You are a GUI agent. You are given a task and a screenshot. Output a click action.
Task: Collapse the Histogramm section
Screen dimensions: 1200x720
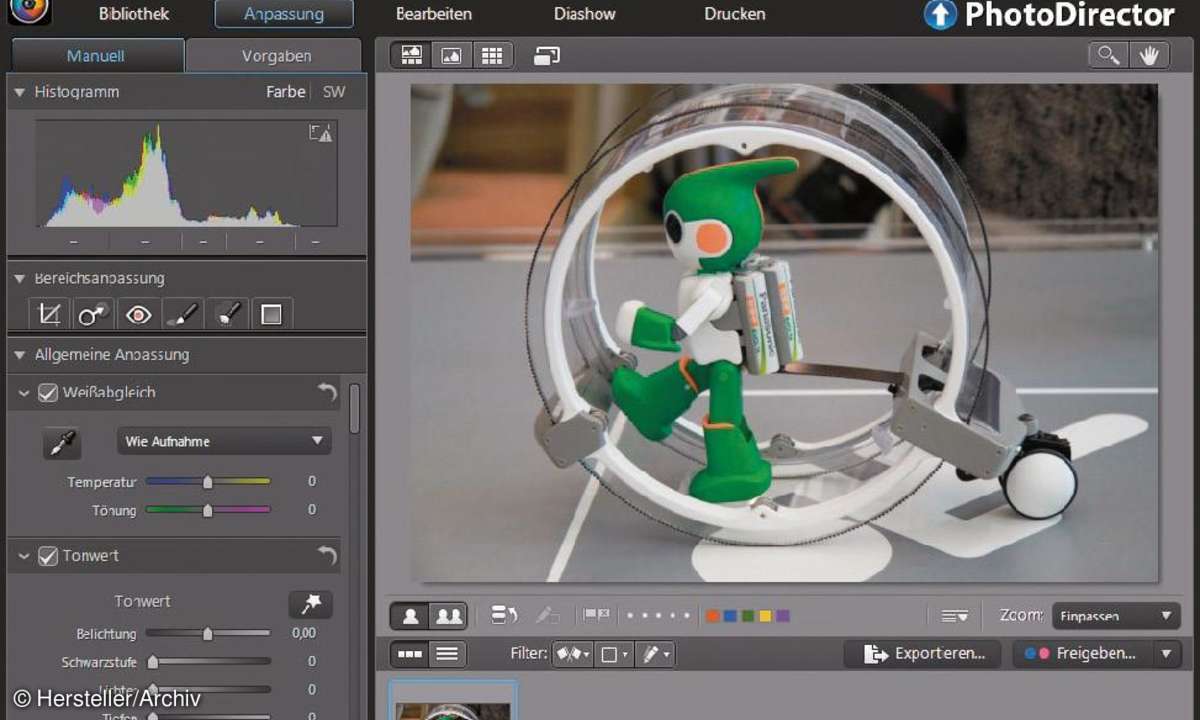[x=19, y=92]
